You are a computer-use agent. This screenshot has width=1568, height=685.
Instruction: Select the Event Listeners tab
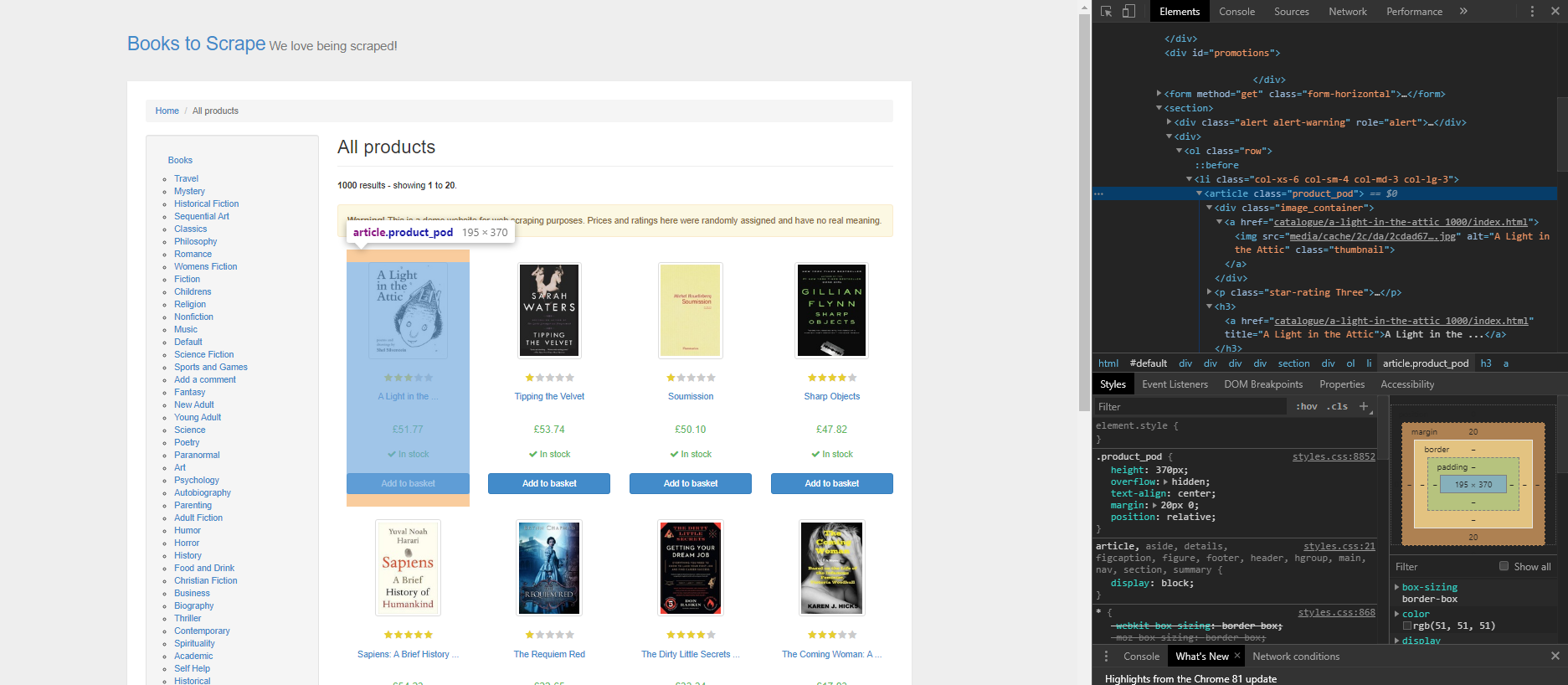pos(1175,384)
